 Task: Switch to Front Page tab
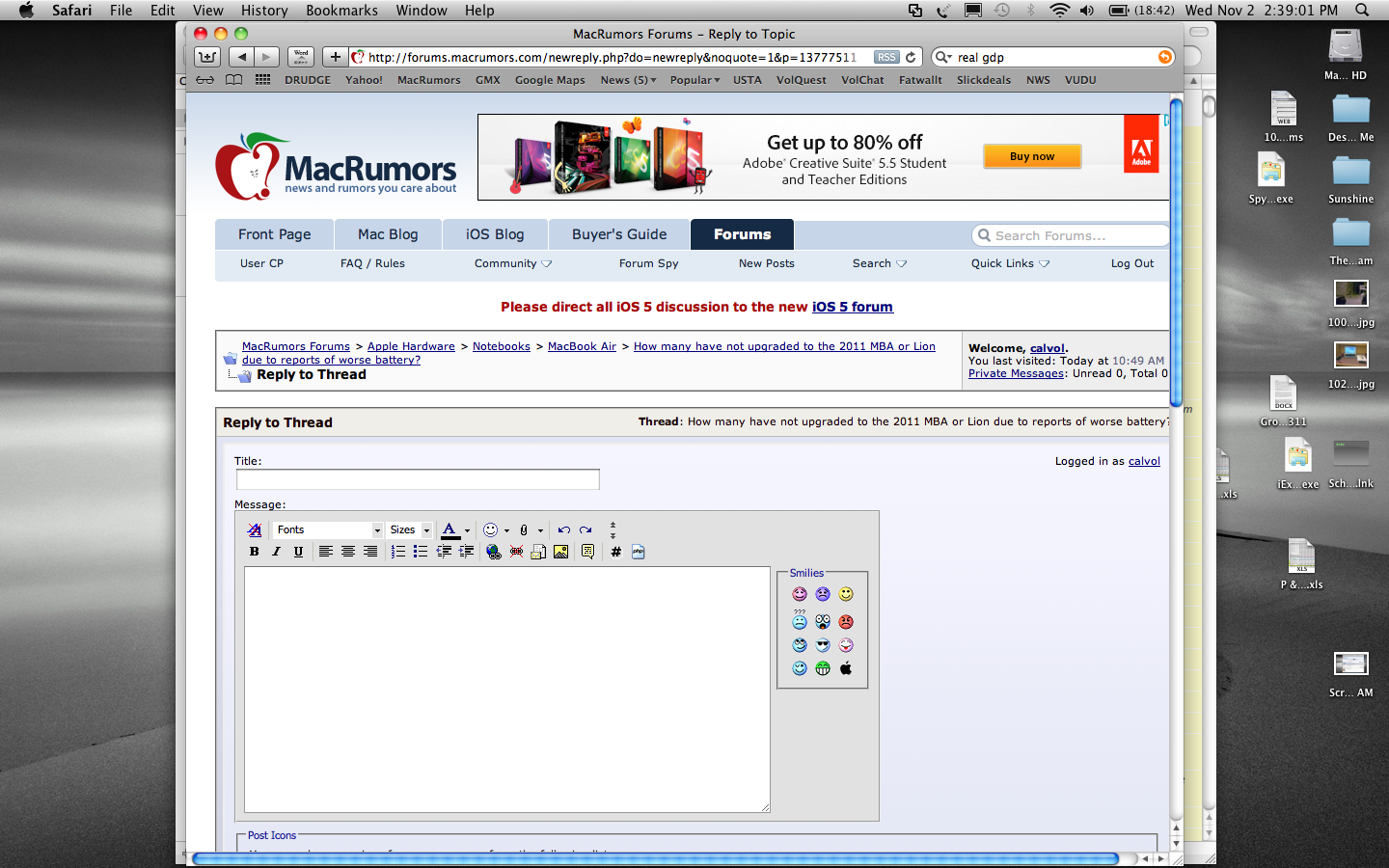tap(275, 234)
